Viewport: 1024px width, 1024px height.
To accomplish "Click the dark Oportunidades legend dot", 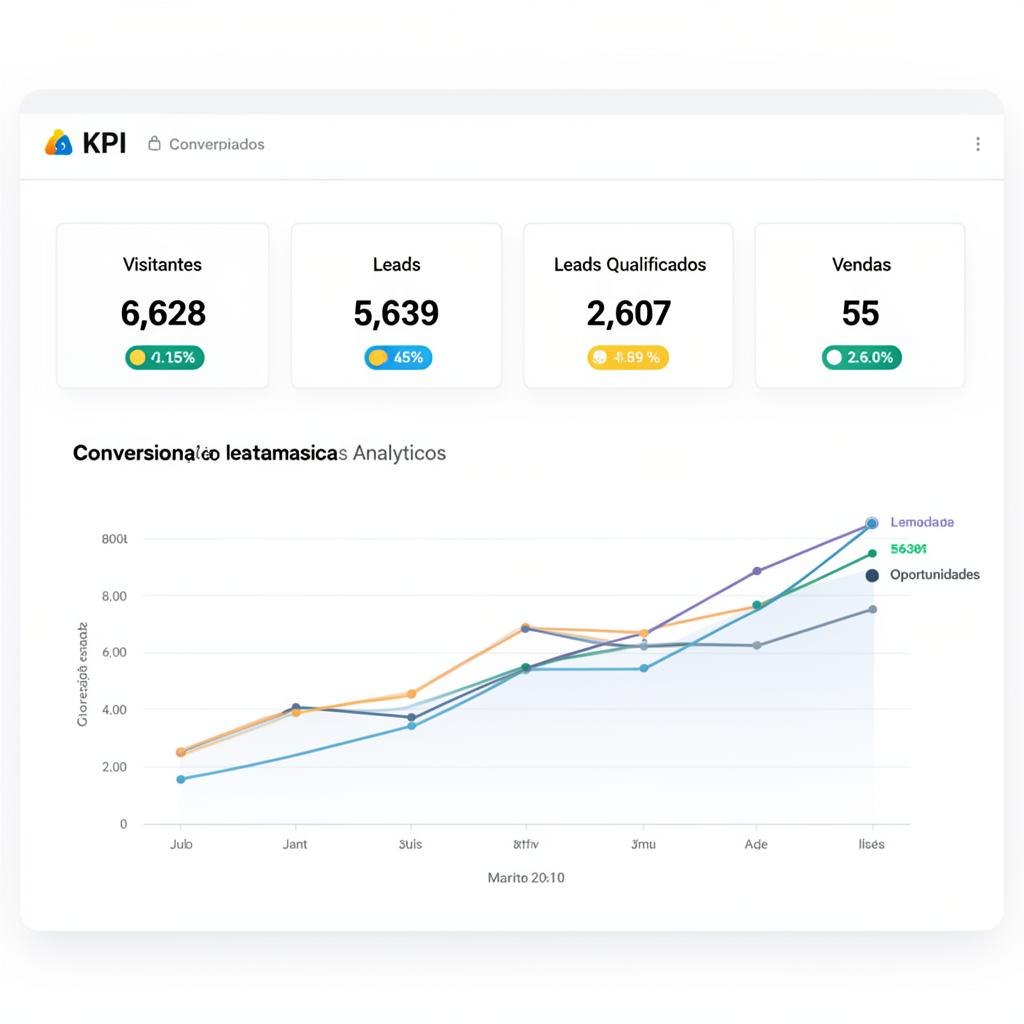I will [x=873, y=575].
